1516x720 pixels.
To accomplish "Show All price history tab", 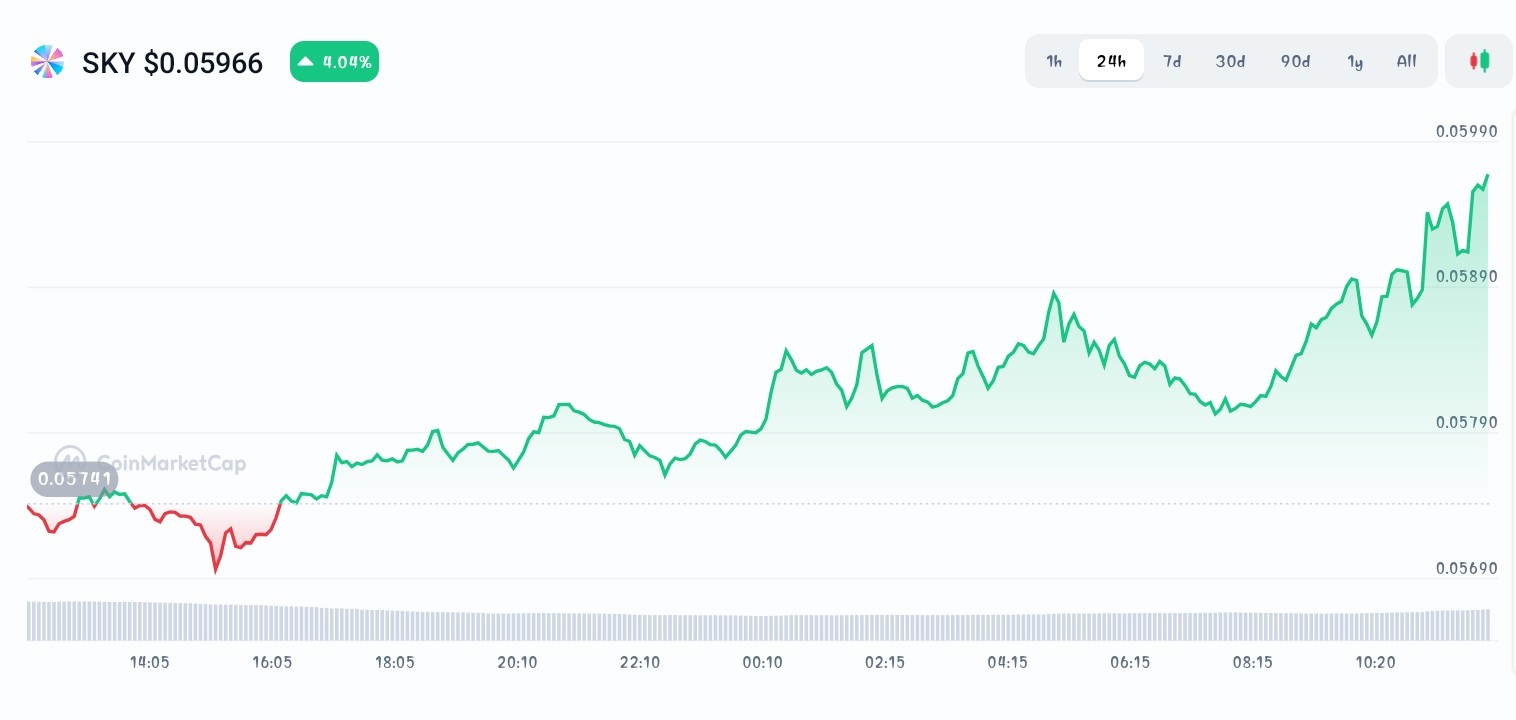I will (1406, 61).
